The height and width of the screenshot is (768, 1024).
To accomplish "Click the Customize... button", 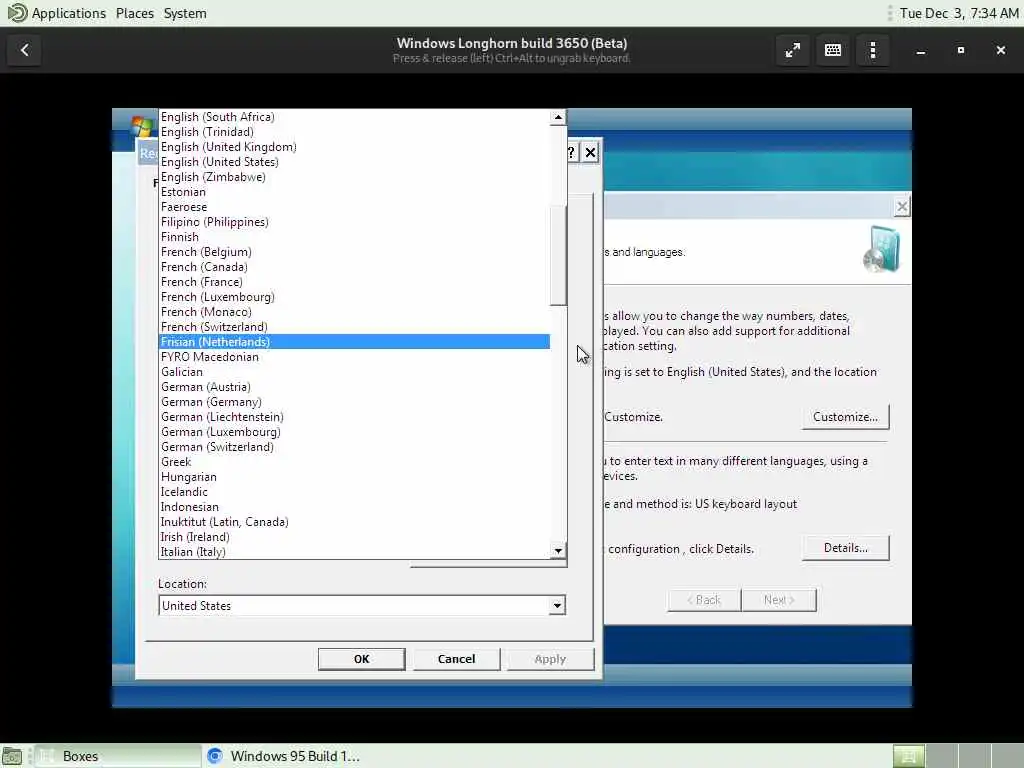I will (x=845, y=417).
